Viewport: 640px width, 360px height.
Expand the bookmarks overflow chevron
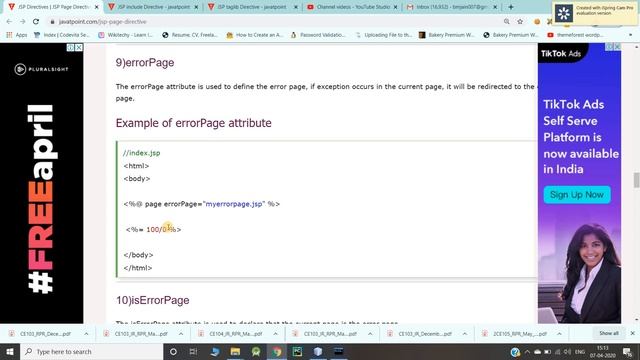pos(630,35)
